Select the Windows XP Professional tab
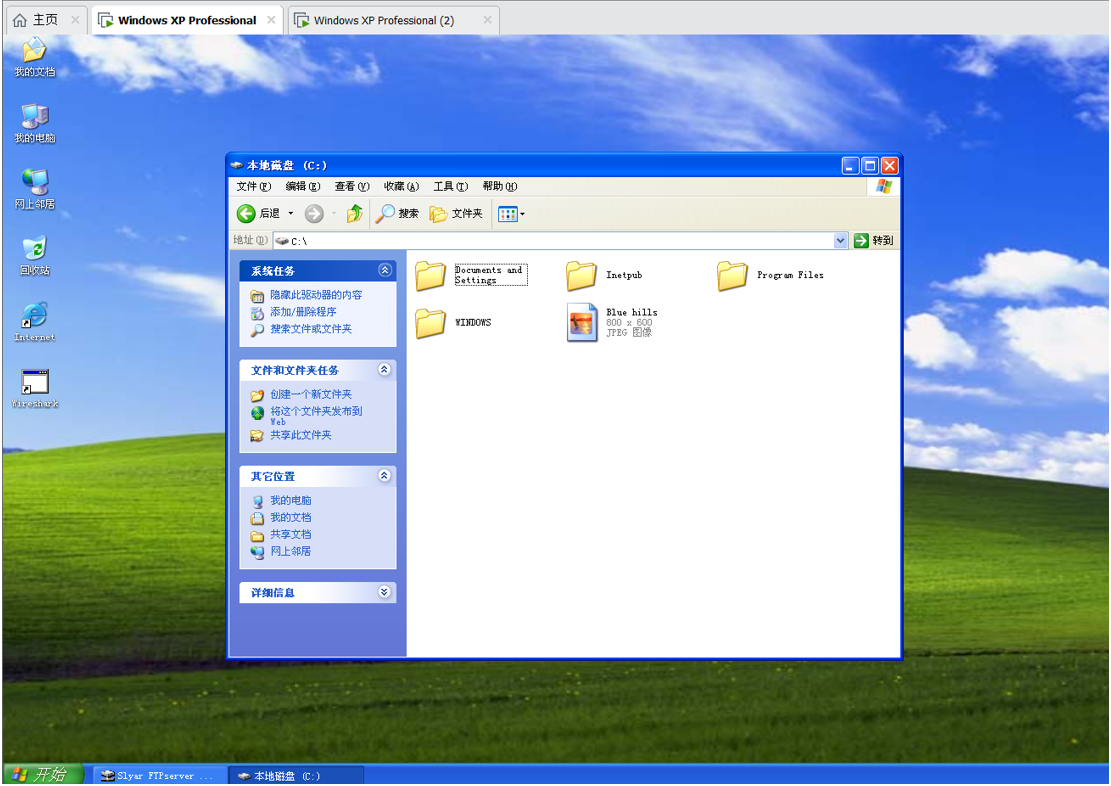This screenshot has width=1111, height=786. pos(187,21)
